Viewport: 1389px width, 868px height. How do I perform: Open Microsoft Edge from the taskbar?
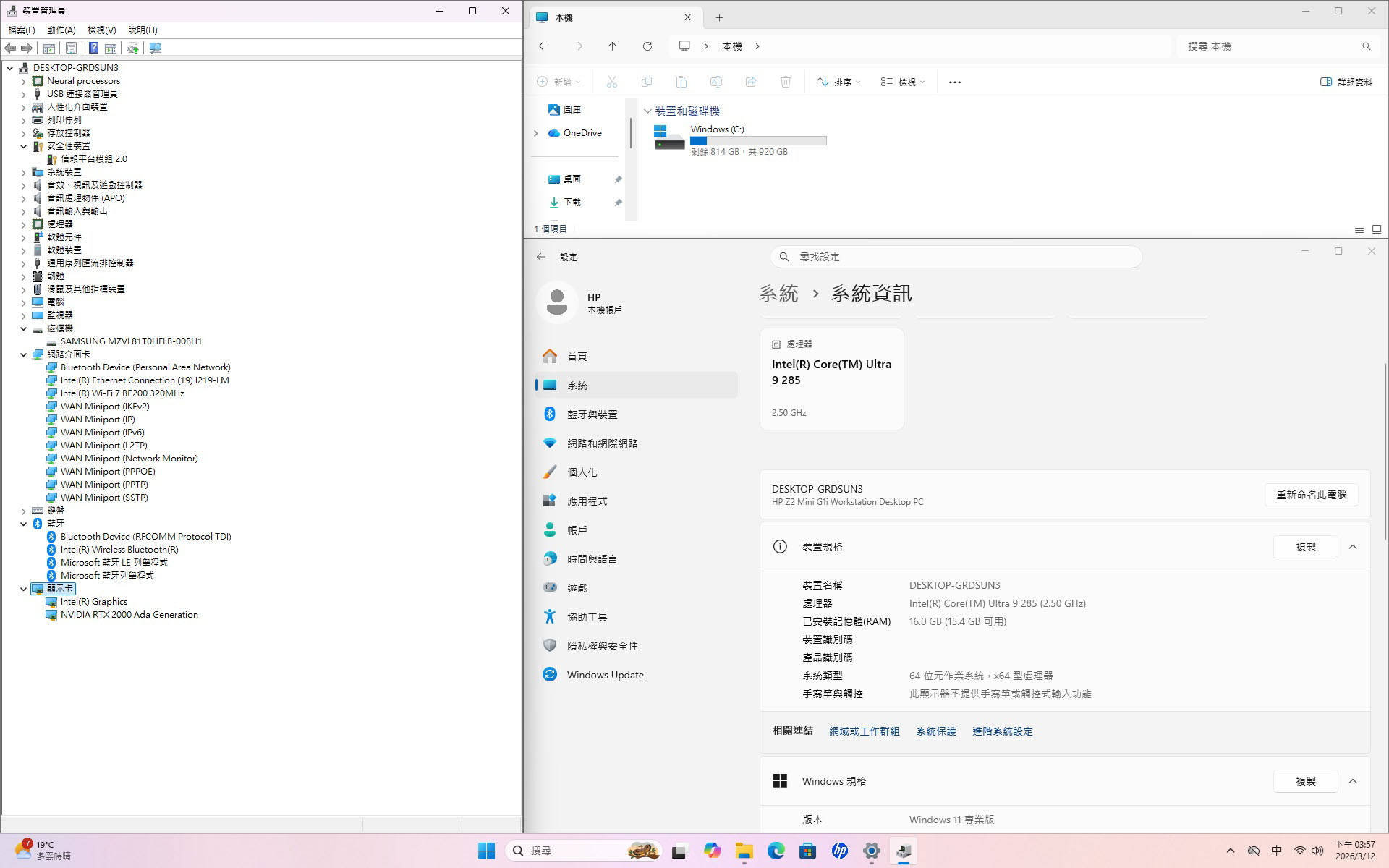[x=776, y=851]
